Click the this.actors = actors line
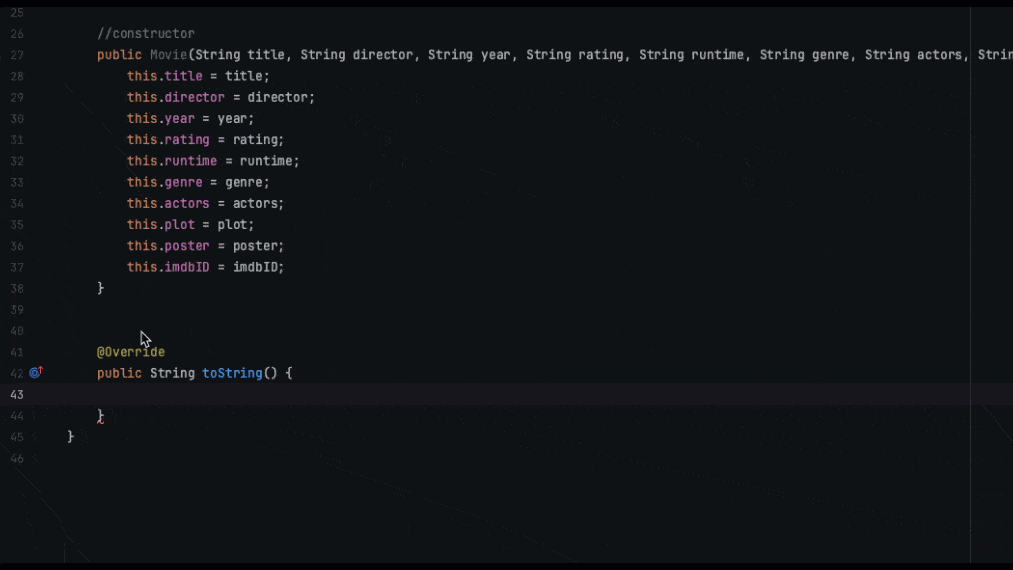 click(205, 204)
